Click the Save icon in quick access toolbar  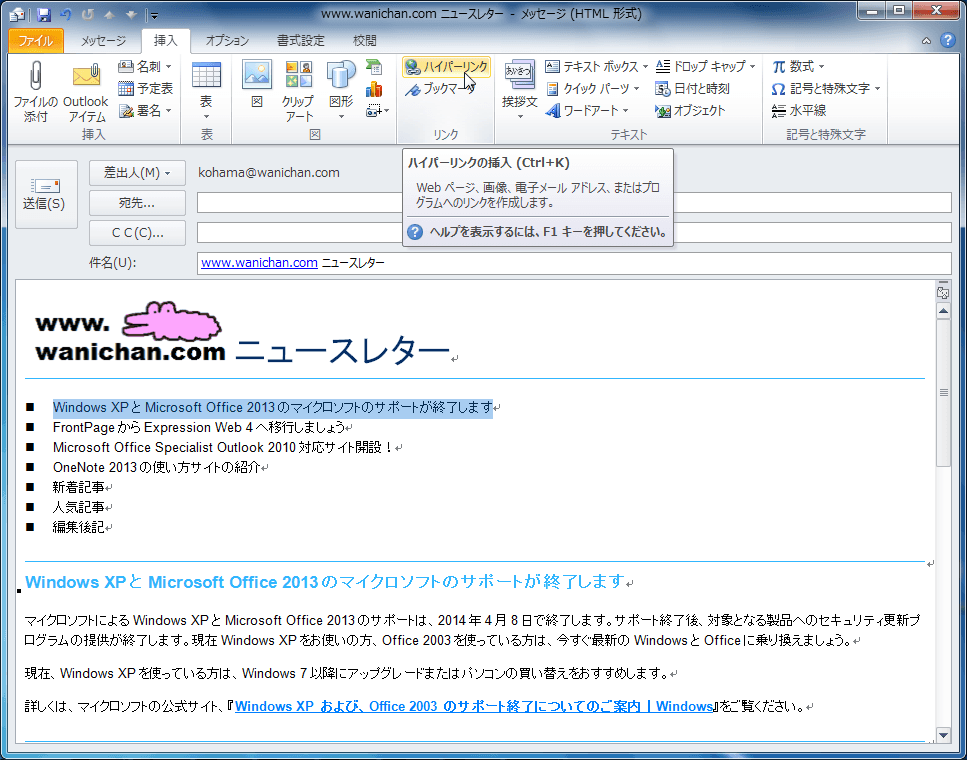pos(43,14)
